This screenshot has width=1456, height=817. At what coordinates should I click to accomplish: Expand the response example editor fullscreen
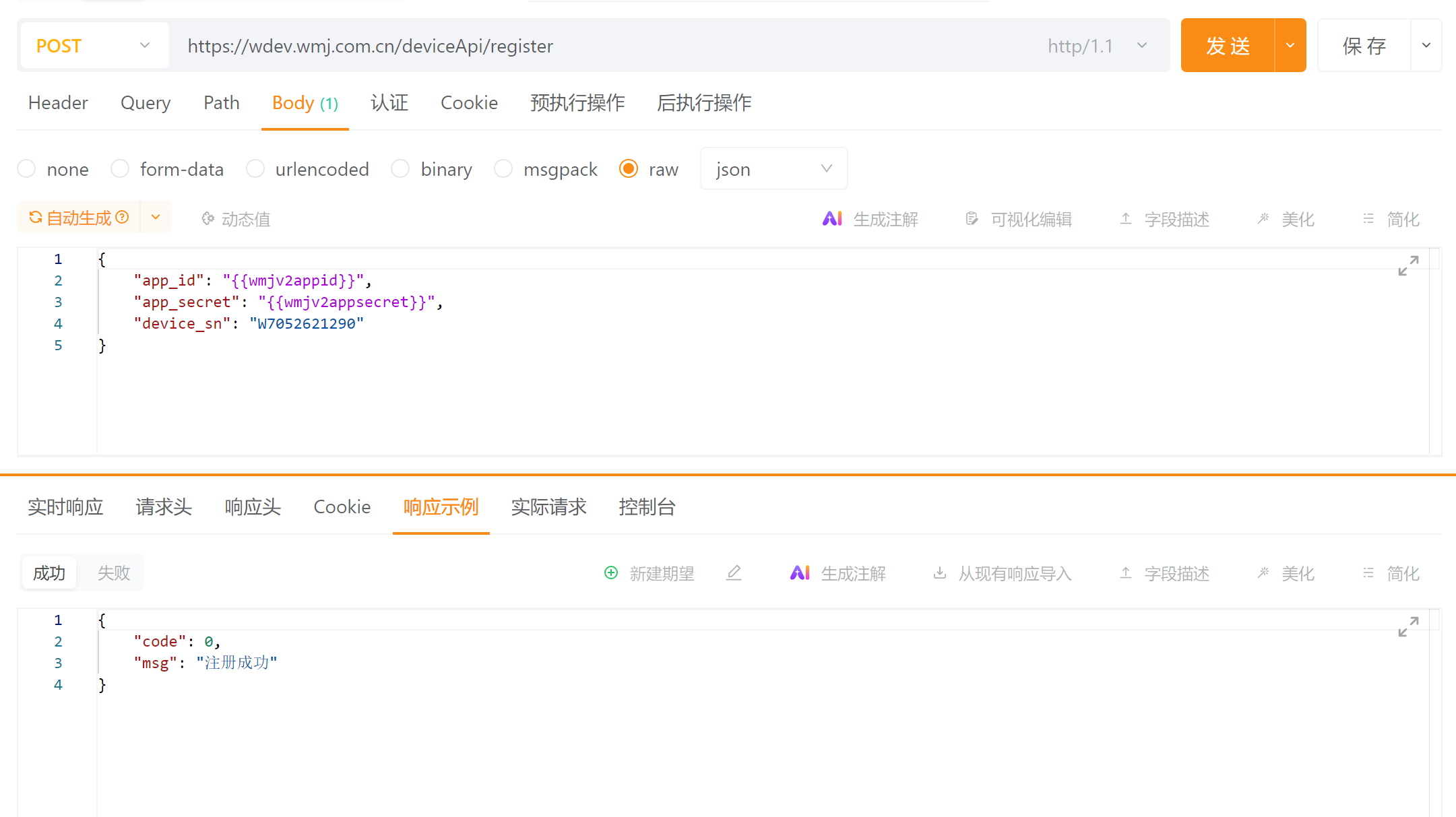point(1408,626)
